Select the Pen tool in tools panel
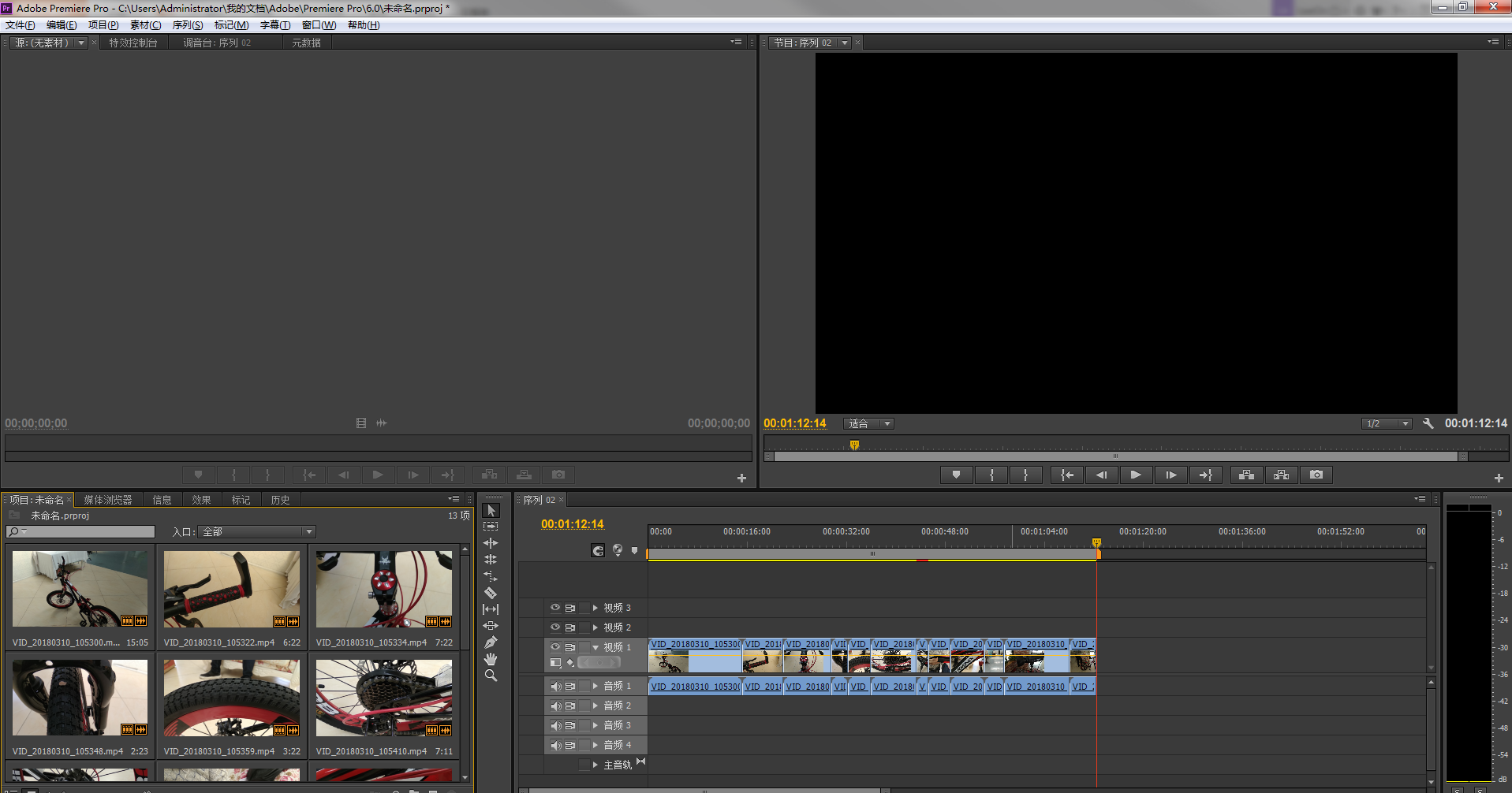Viewport: 1512px width, 793px height. 491,642
